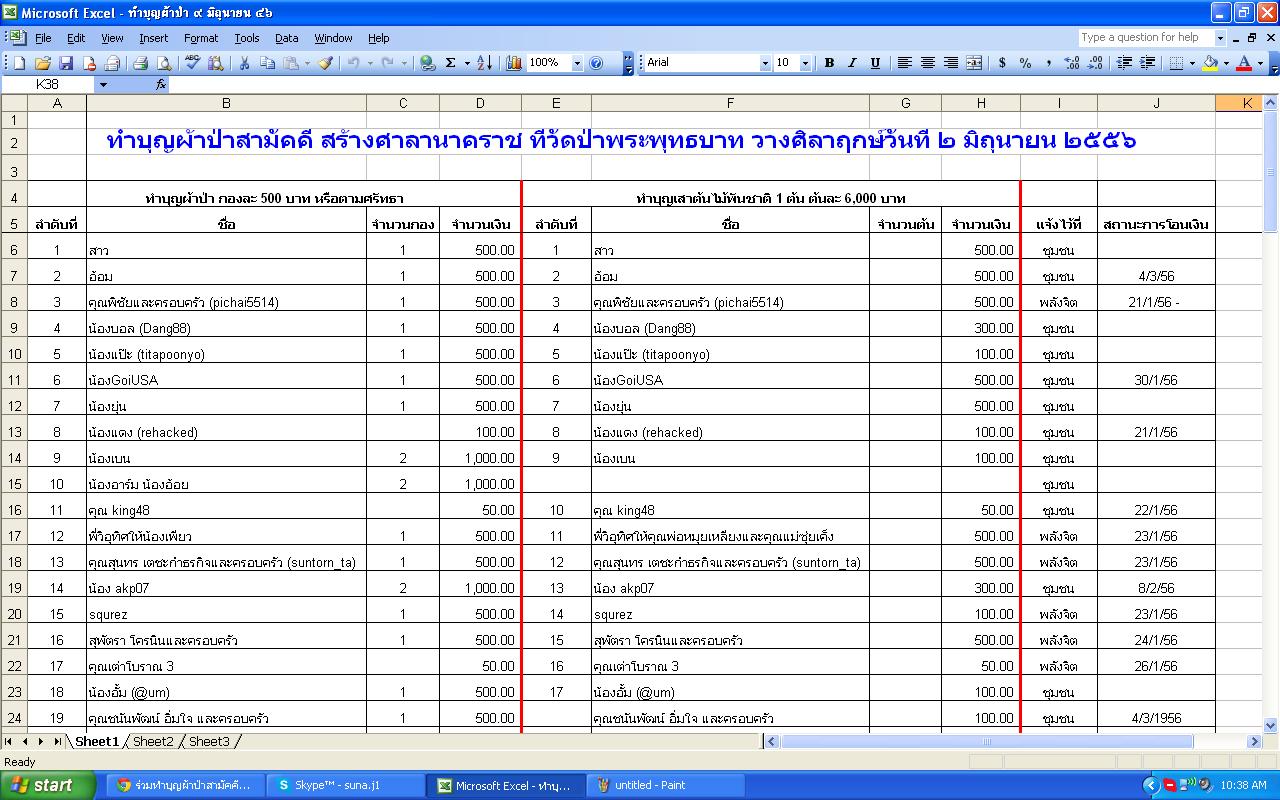1280x800 pixels.
Task: Run the Spelling check tool
Action: pyautogui.click(x=193, y=63)
